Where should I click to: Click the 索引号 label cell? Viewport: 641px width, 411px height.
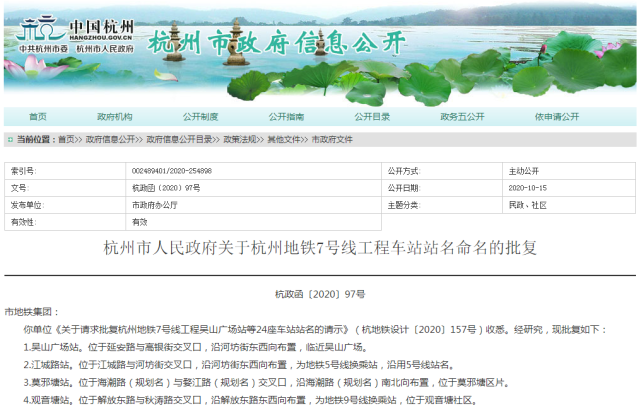[x=65, y=171]
